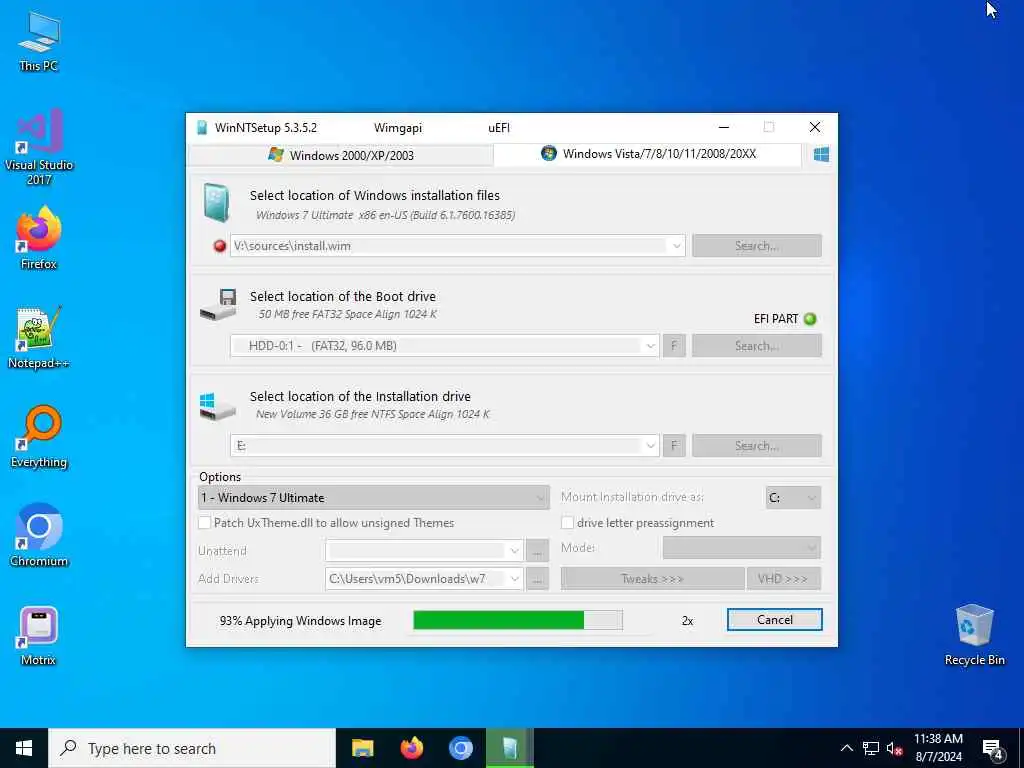Browse for Unattend file with ... button

[537, 551]
